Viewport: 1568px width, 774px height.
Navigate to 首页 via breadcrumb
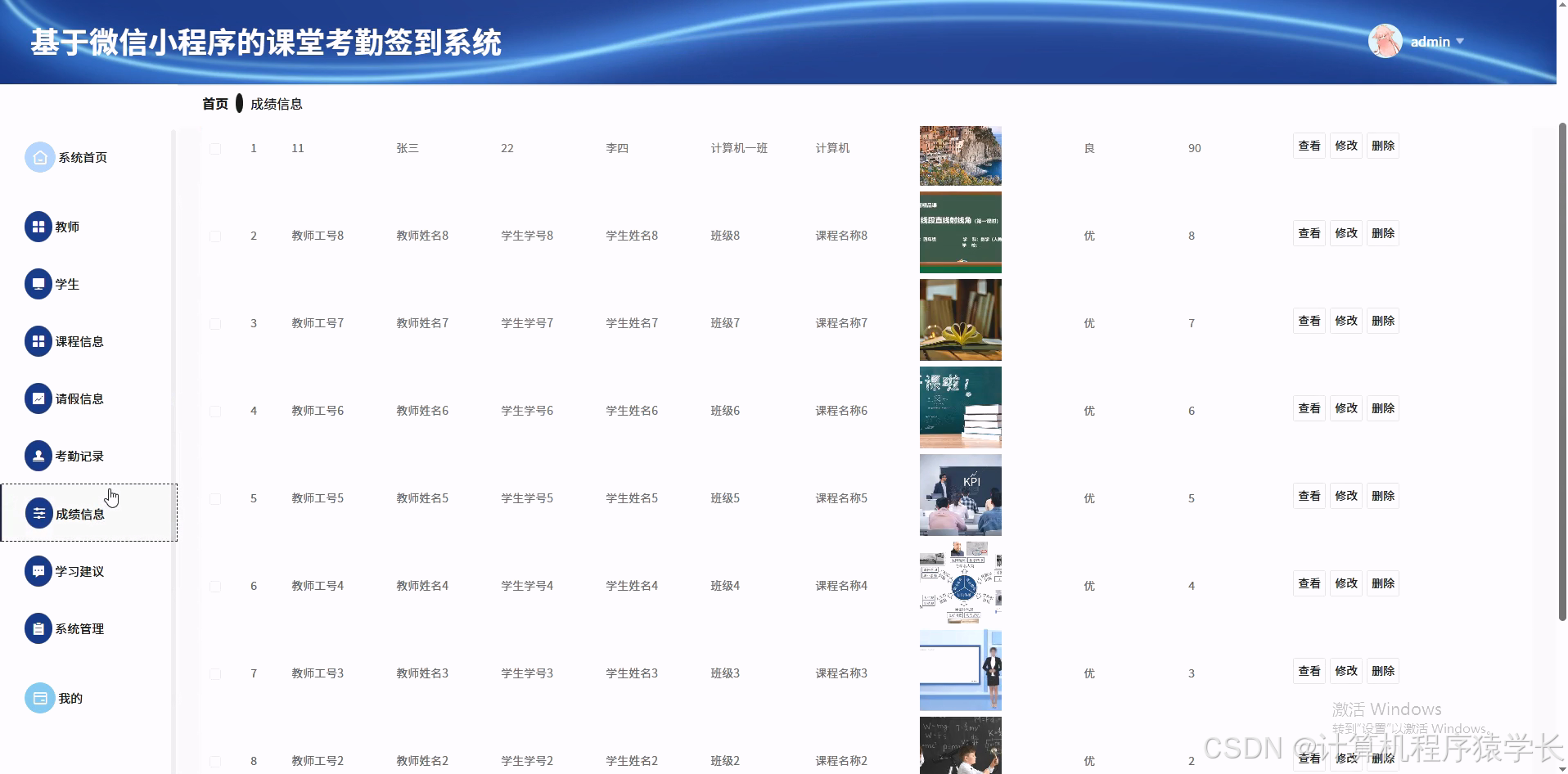click(214, 103)
